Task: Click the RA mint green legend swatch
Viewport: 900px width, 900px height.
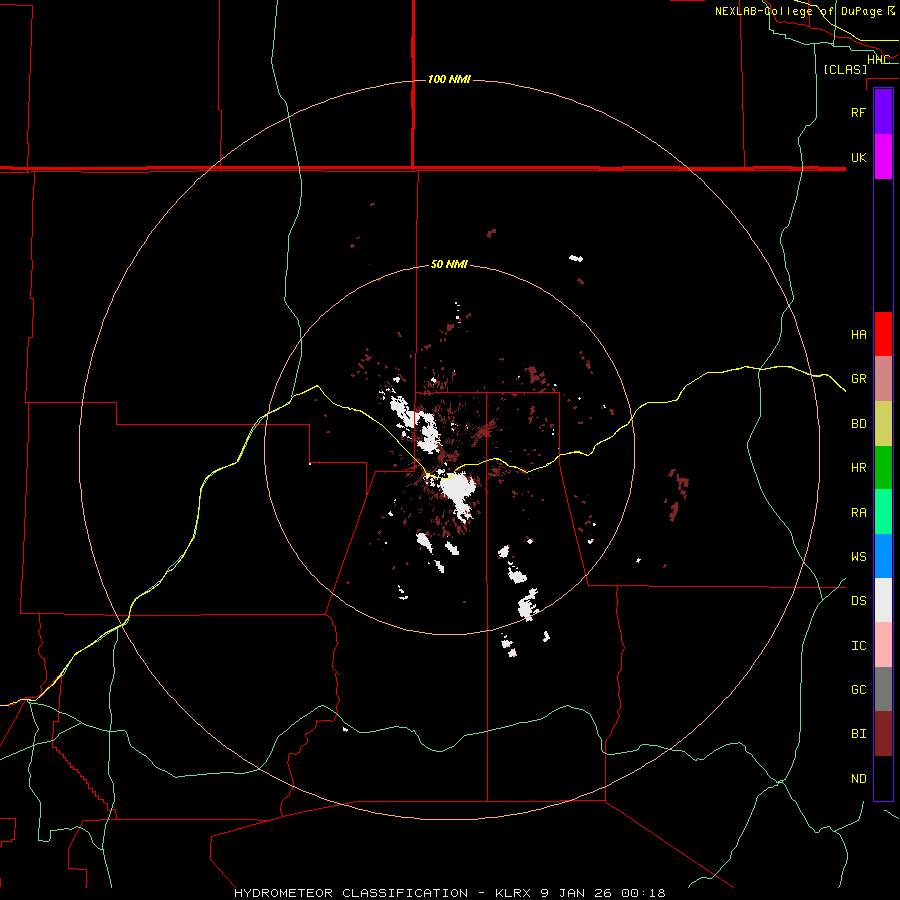Action: [x=883, y=512]
